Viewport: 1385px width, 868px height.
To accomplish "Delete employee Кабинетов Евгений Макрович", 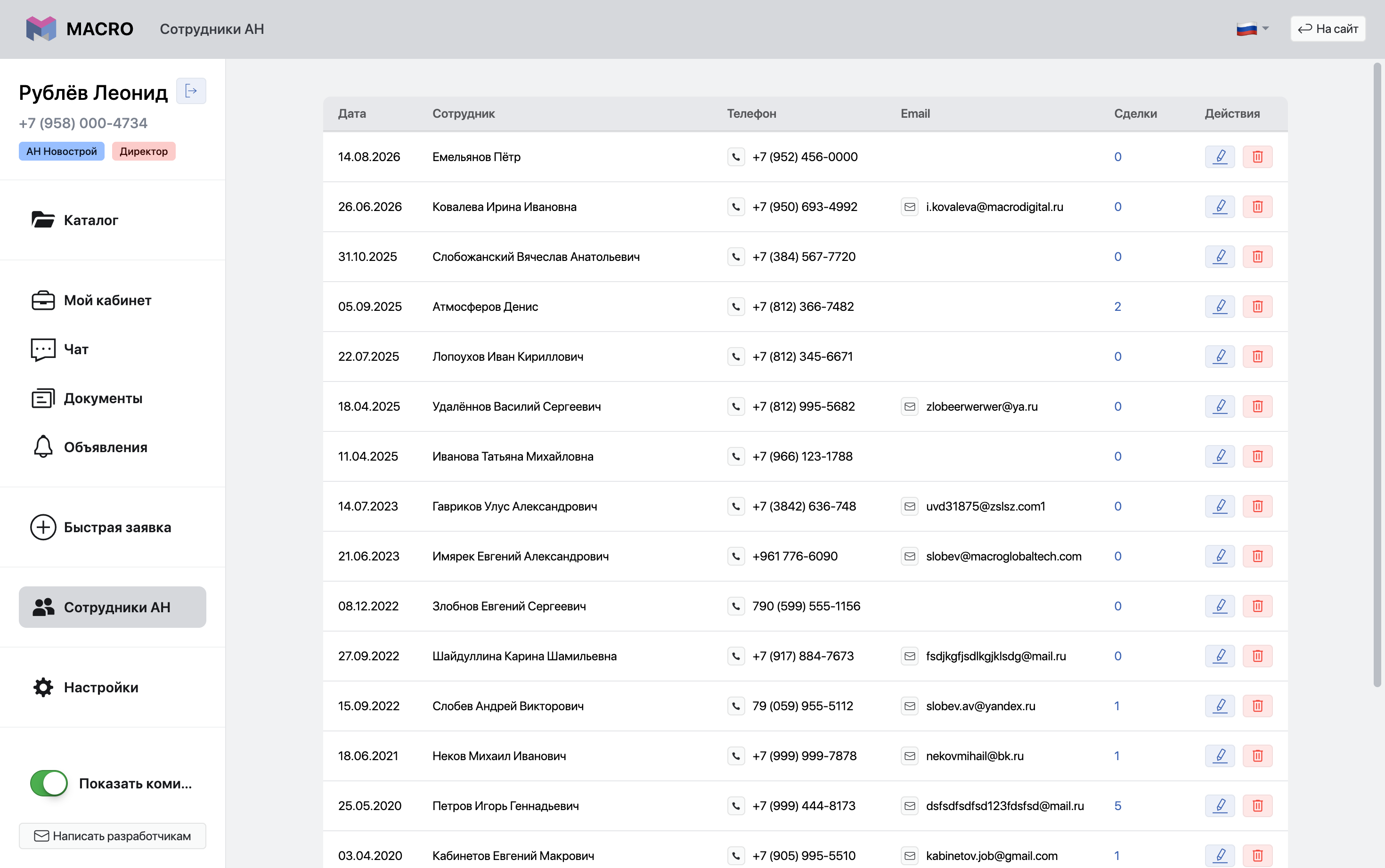I will [x=1257, y=856].
